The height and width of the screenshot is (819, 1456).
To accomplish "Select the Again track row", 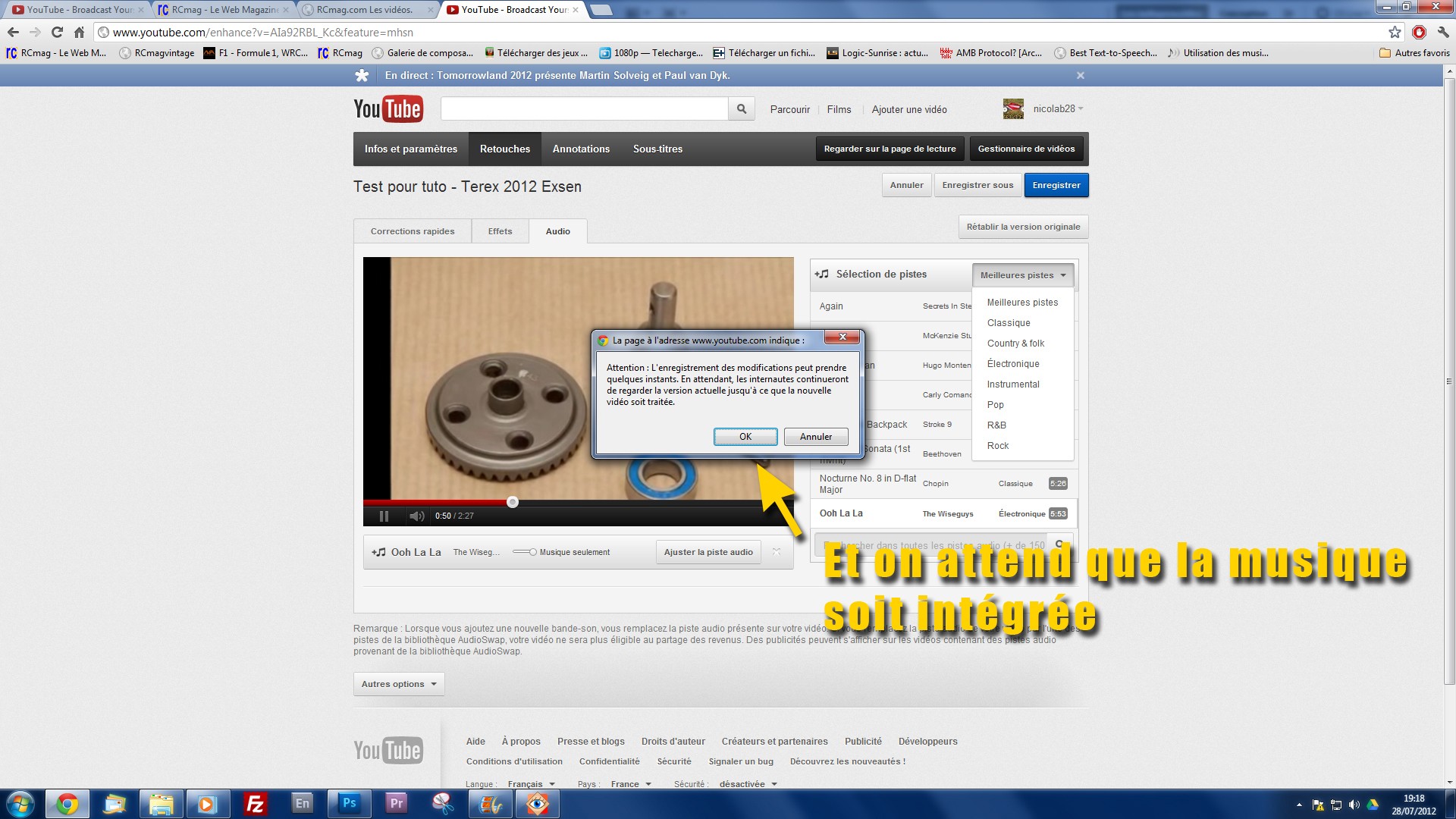I will click(891, 306).
